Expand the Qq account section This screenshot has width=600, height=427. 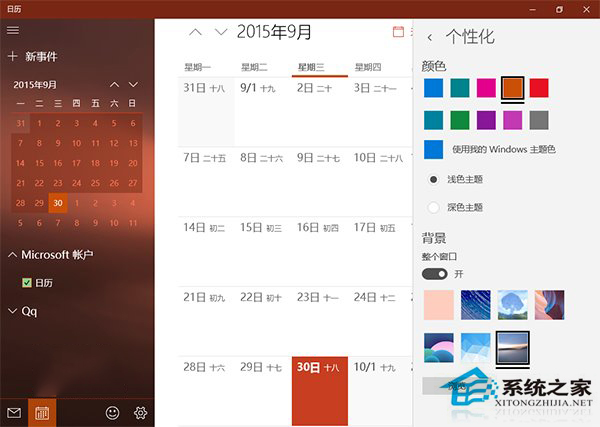(x=23, y=311)
